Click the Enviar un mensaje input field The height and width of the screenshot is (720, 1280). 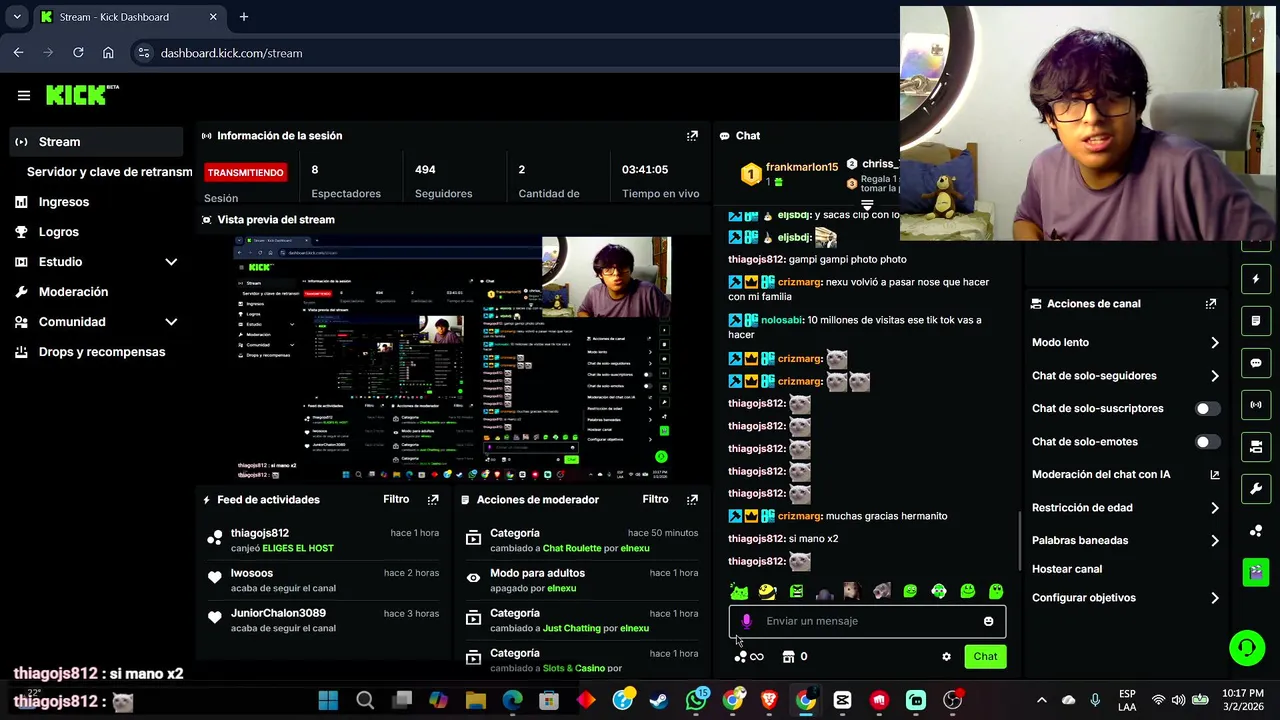[867, 621]
